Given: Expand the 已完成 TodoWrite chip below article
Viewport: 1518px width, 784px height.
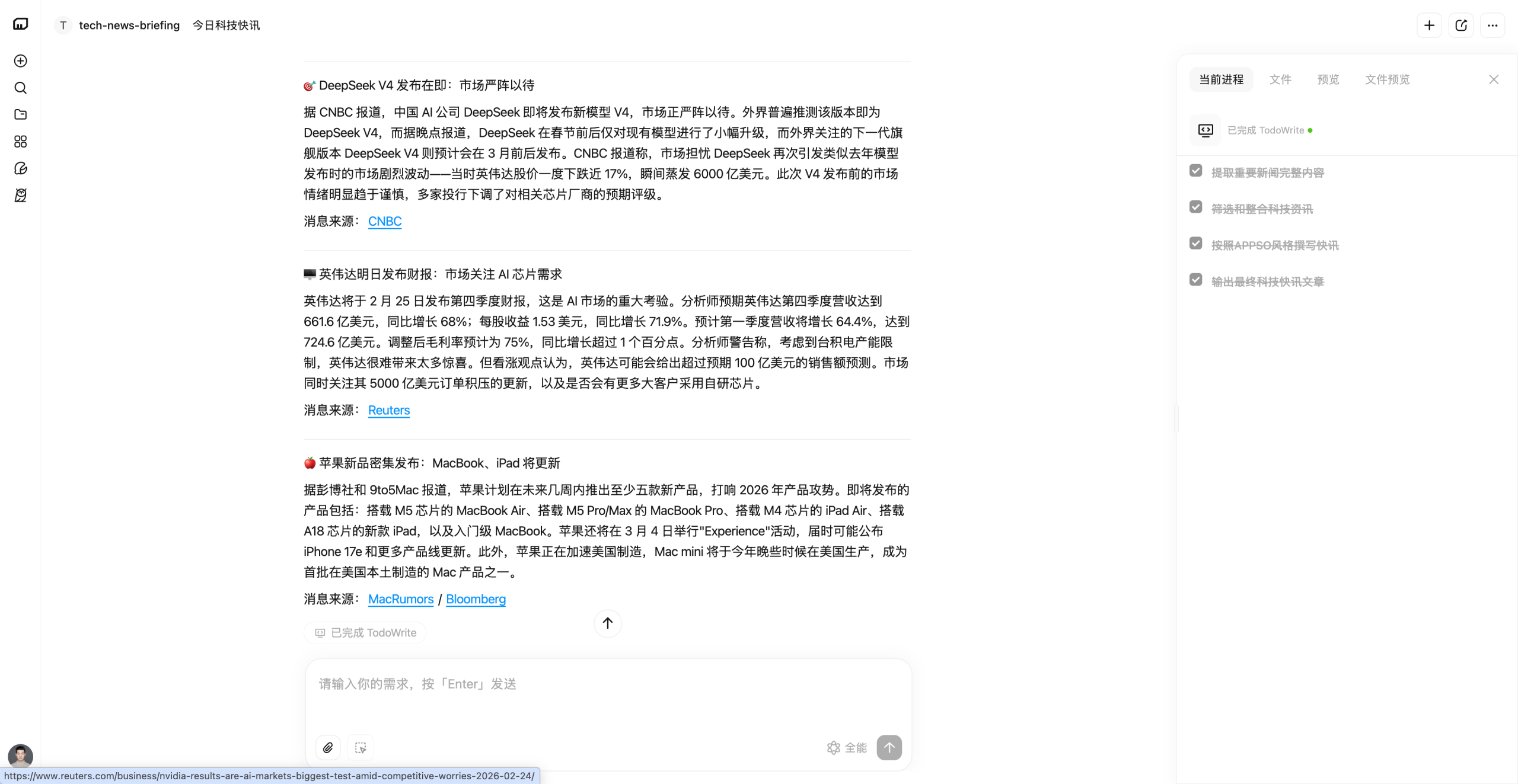Looking at the screenshot, I should [365, 632].
